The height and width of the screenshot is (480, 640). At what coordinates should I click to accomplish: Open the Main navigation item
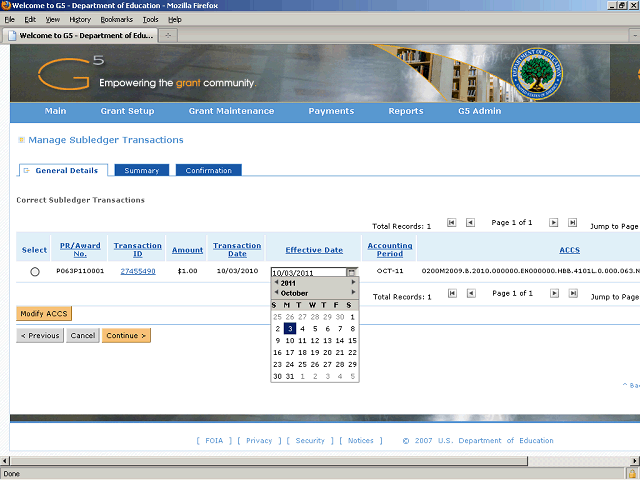56,111
